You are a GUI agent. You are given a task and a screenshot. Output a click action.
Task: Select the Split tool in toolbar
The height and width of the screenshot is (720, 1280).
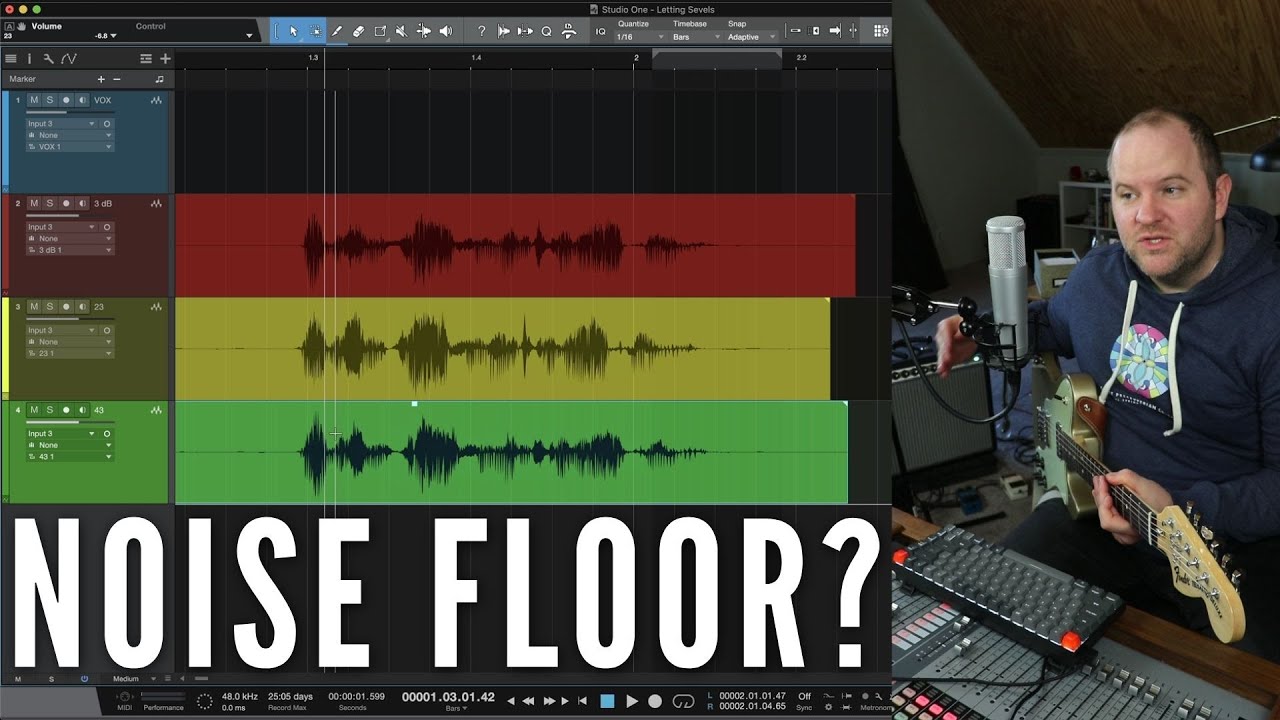[x=380, y=31]
